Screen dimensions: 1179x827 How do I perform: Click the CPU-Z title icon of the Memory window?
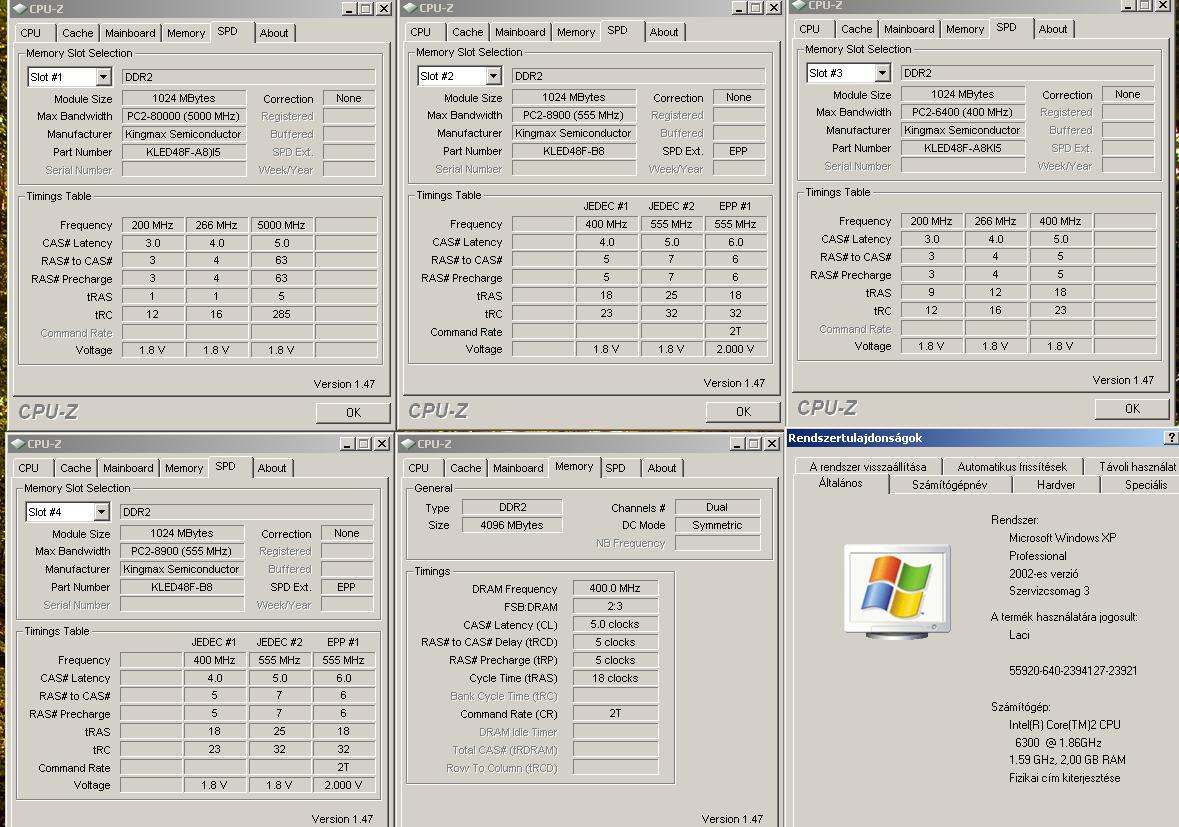coord(408,444)
